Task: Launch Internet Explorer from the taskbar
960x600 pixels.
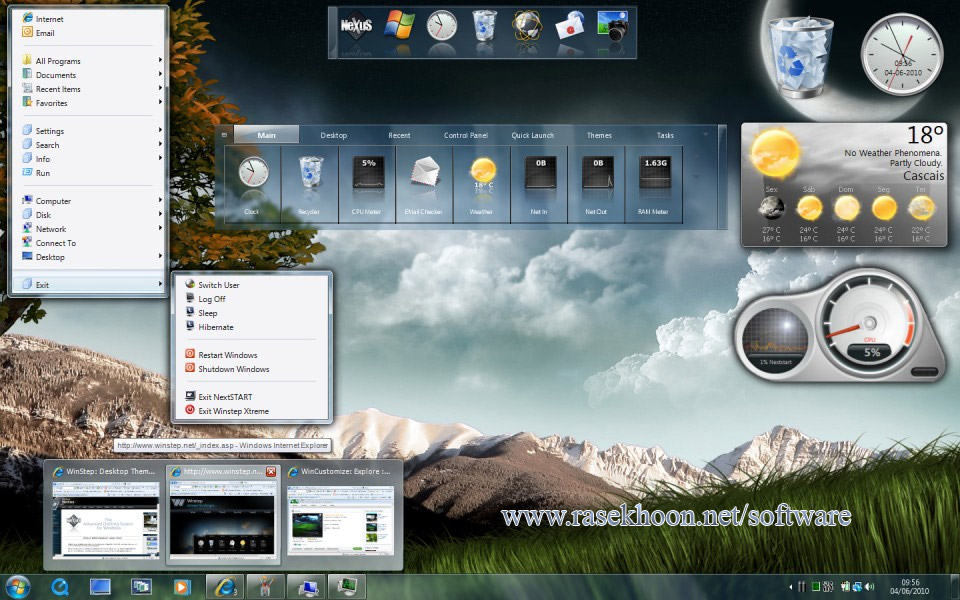Action: (225, 585)
